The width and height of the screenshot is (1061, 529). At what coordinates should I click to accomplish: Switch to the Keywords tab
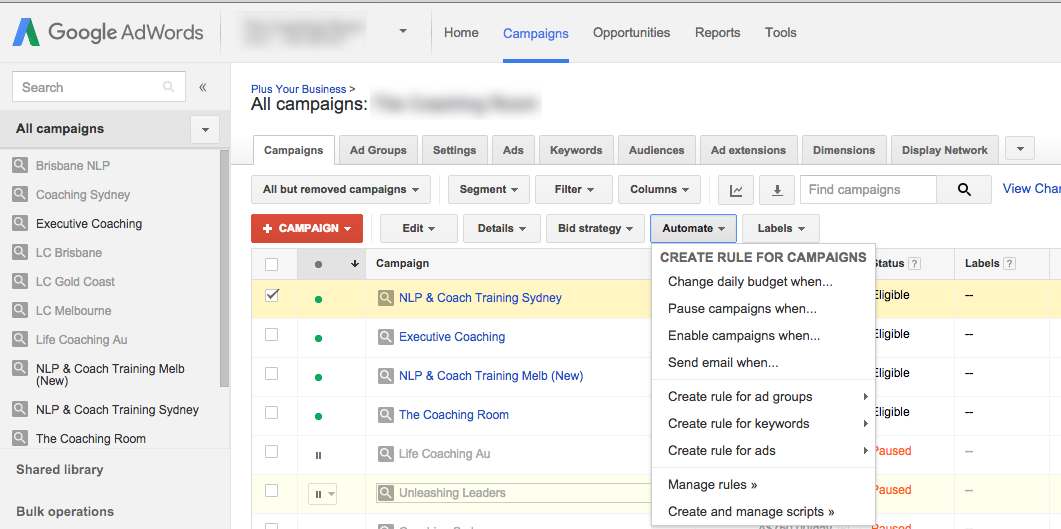576,150
